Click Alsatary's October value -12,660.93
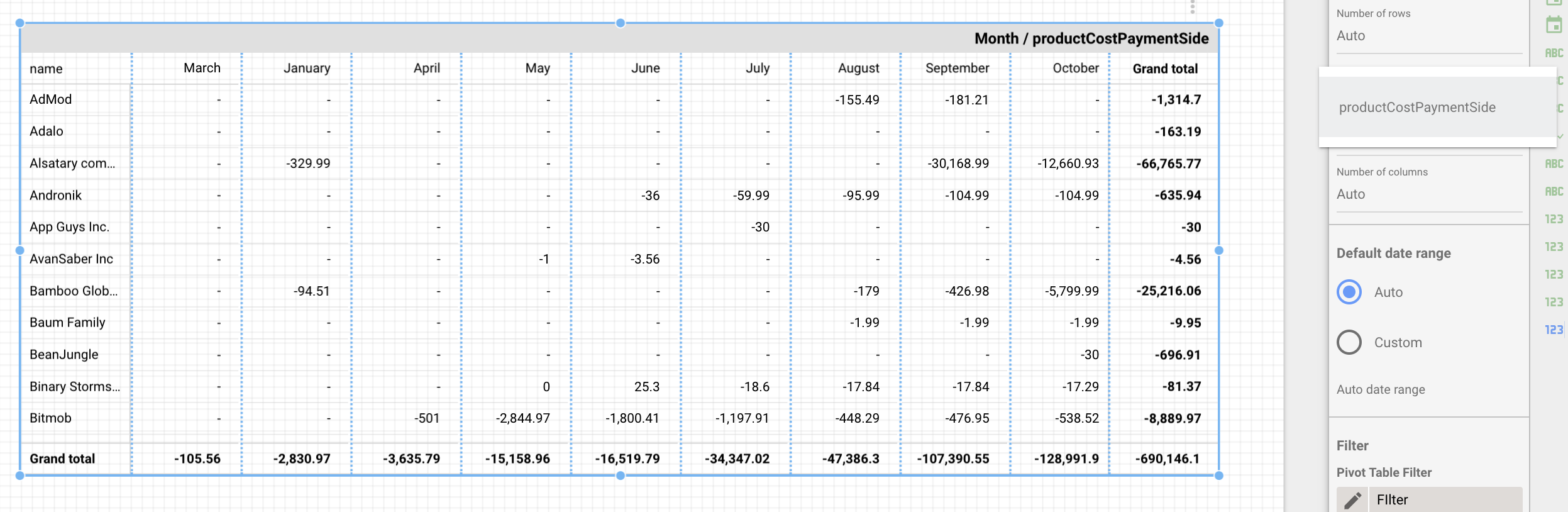The width and height of the screenshot is (1568, 512). [x=1068, y=164]
